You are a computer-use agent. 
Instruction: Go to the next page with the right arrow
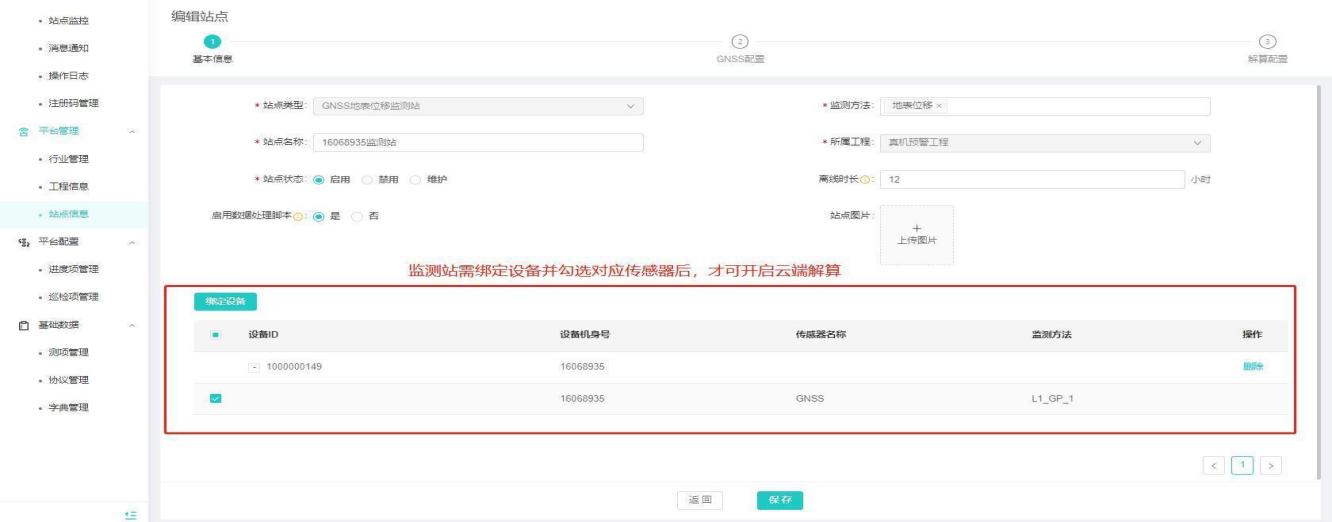1271,466
